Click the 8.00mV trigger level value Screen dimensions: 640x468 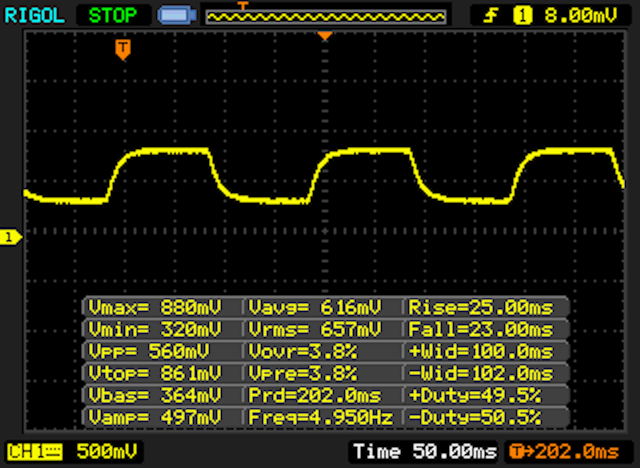point(580,16)
